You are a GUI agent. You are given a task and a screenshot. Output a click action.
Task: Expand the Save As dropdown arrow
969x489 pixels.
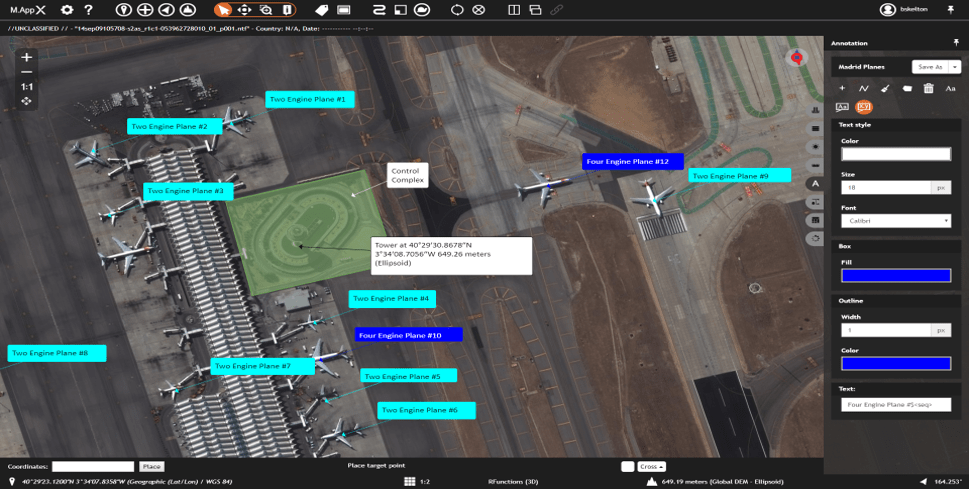point(955,66)
